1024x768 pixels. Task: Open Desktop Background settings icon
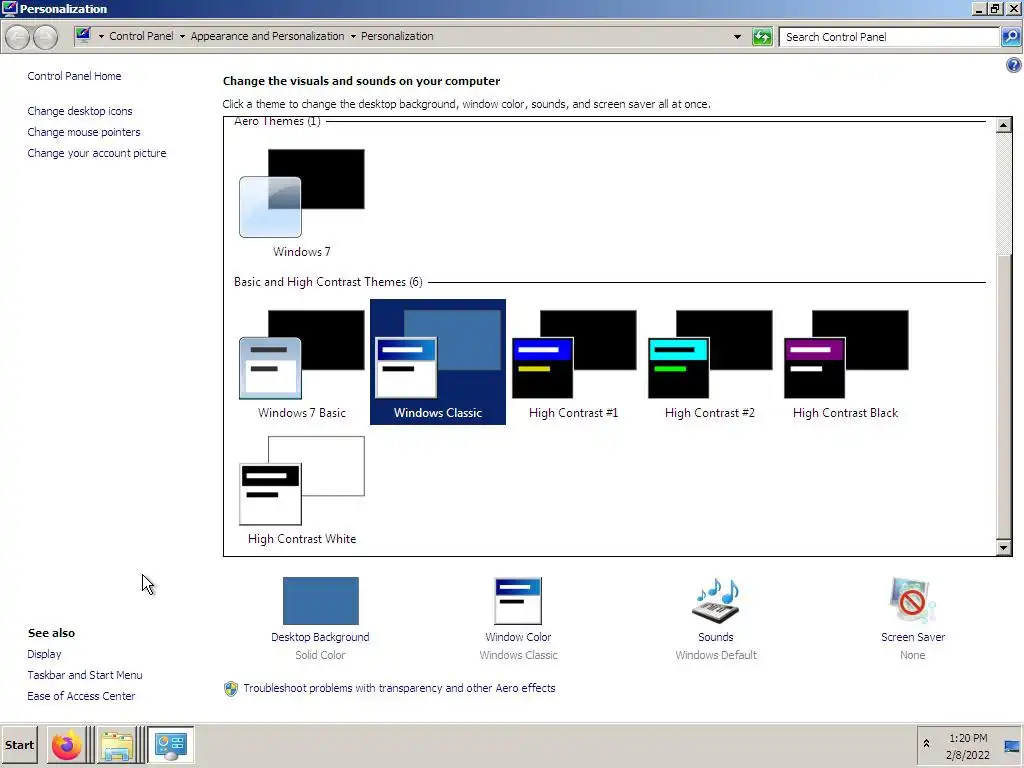tap(320, 601)
